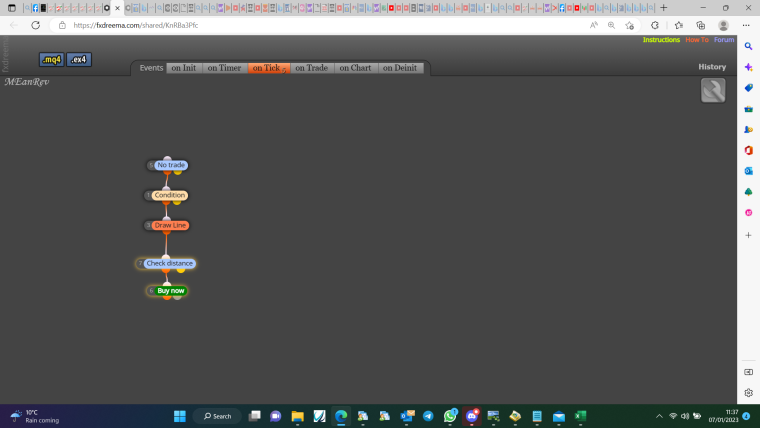Open Edge sidebar search icon
Screen dimensions: 760x428
748,46
